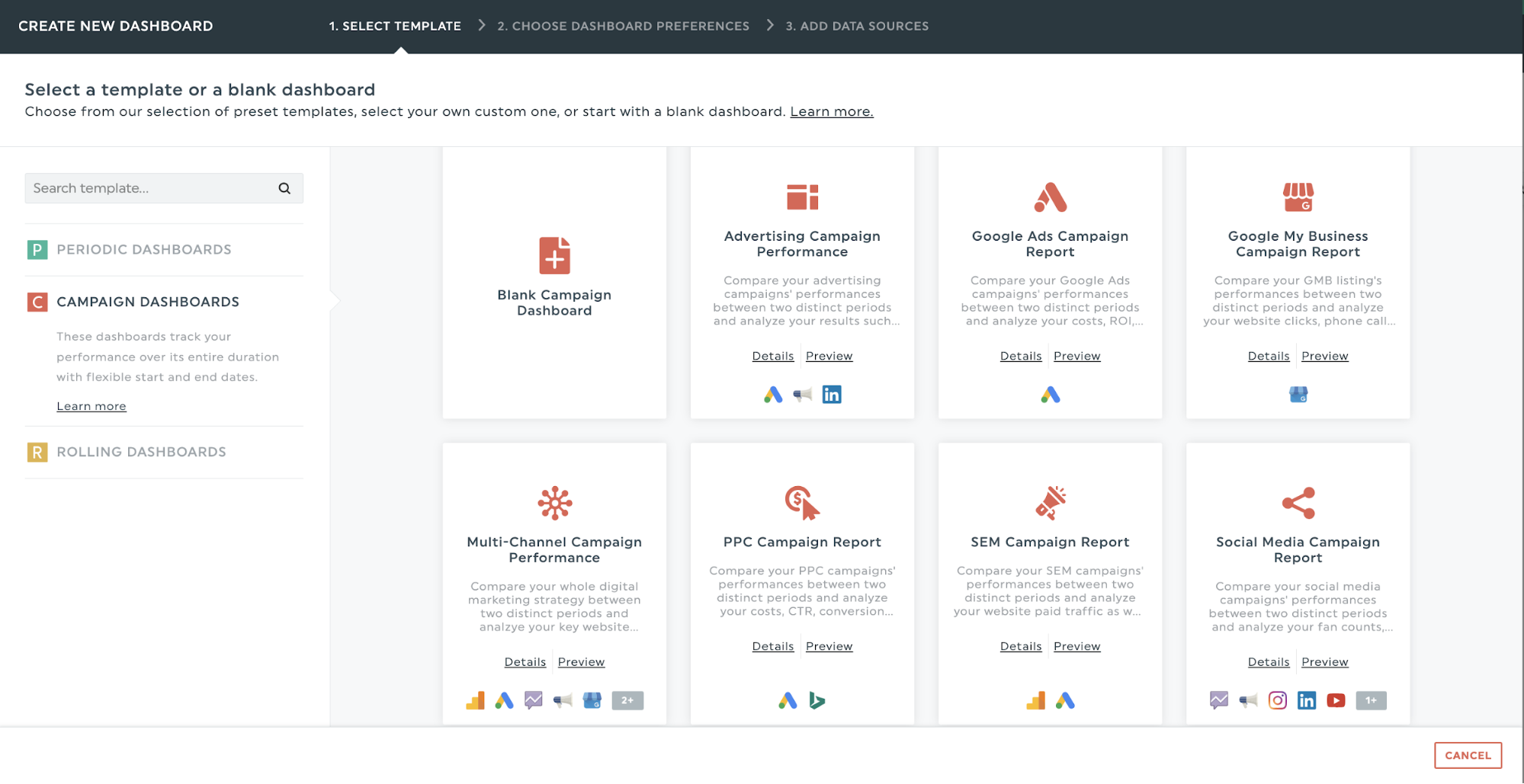Image resolution: width=1524 pixels, height=784 pixels.
Task: Open Details for SEM Campaign Report
Action: pos(1021,646)
